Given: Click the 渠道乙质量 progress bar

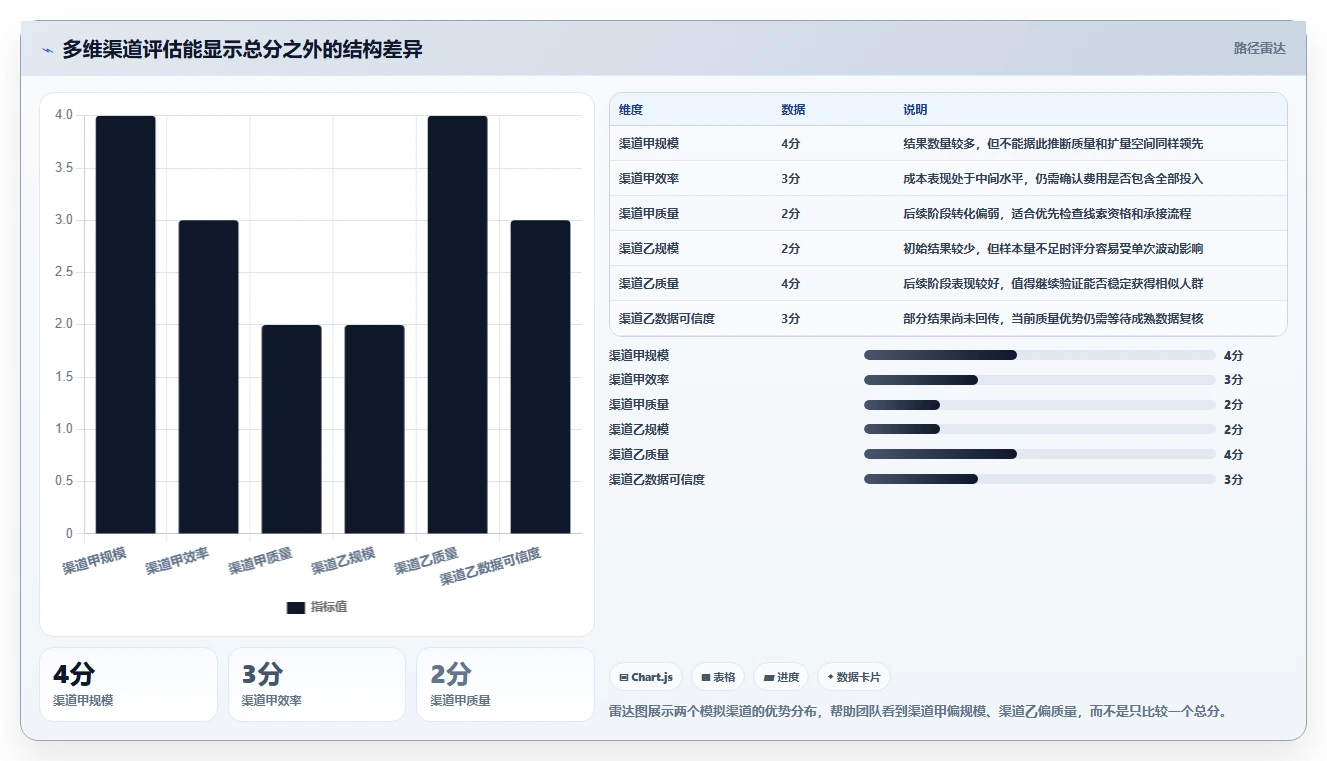Looking at the screenshot, I should click(x=1040, y=455).
